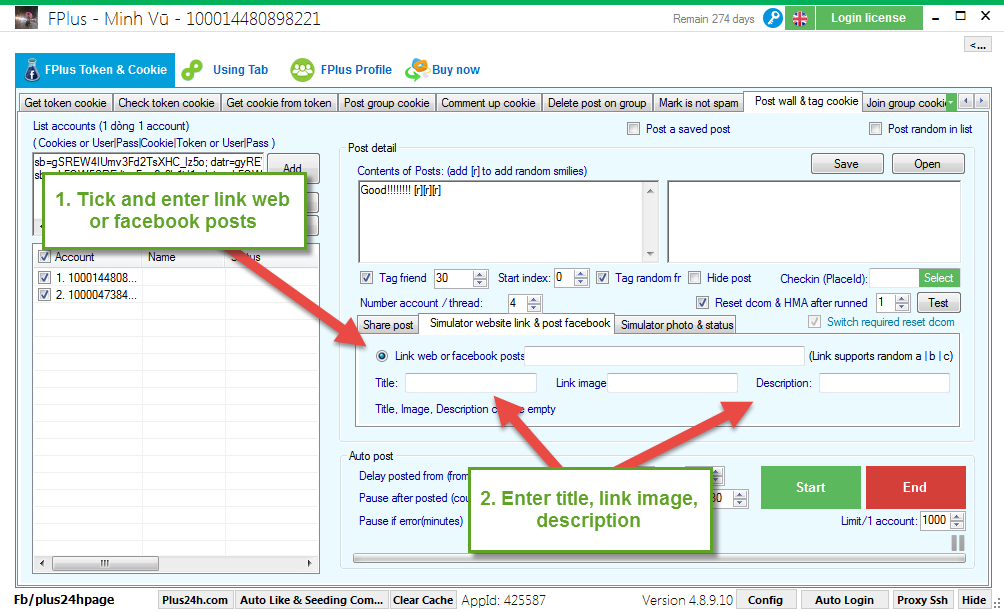Viewport: 1004px width, 612px height.
Task: Open the tab list dropdown arrow
Action: (951, 102)
